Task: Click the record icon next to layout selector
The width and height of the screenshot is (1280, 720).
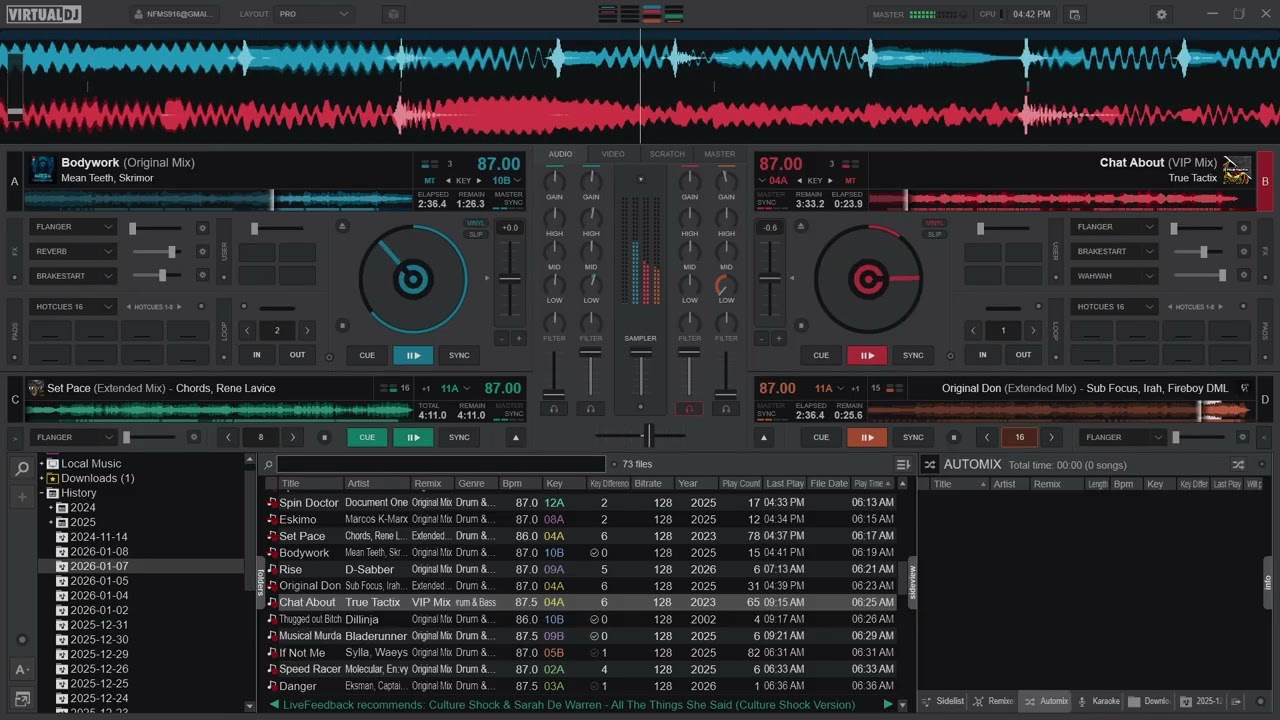Action: point(393,14)
